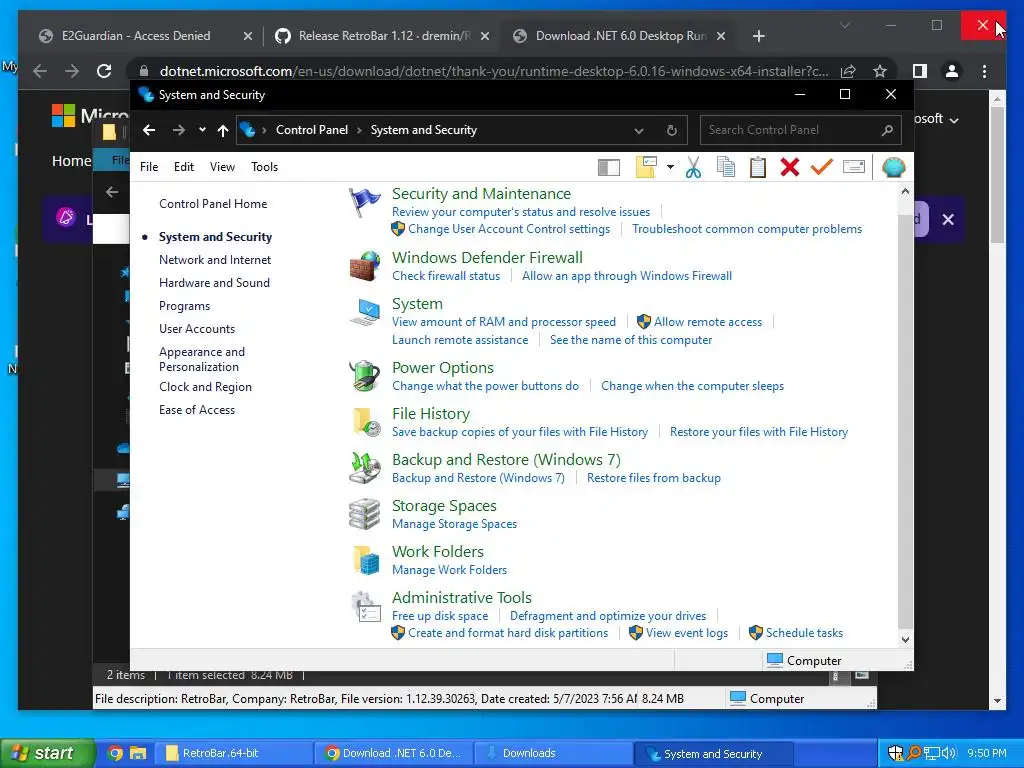Click the Work Folders icon
This screenshot has width=1024, height=768.
pyautogui.click(x=366, y=560)
